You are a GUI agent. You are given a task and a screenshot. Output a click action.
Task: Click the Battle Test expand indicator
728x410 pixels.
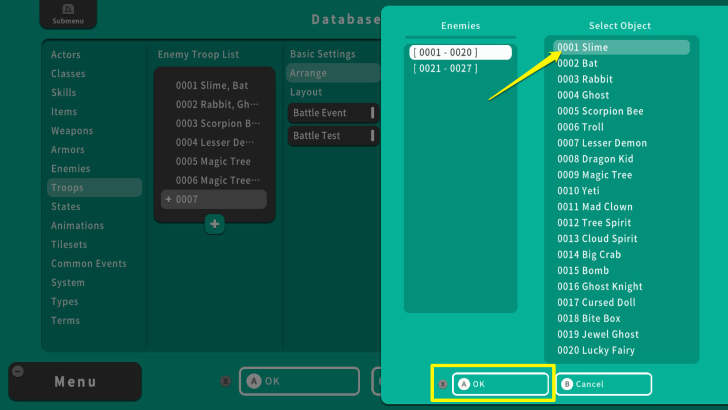pos(372,136)
